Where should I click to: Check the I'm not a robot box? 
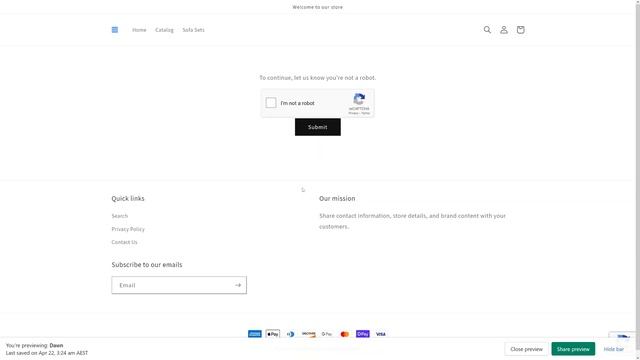point(271,103)
